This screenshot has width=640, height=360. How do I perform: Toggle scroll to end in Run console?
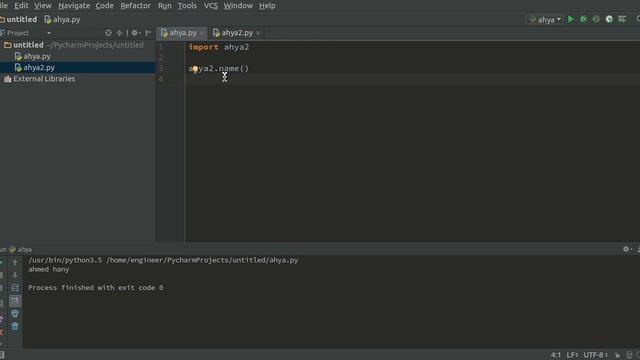[15, 301]
